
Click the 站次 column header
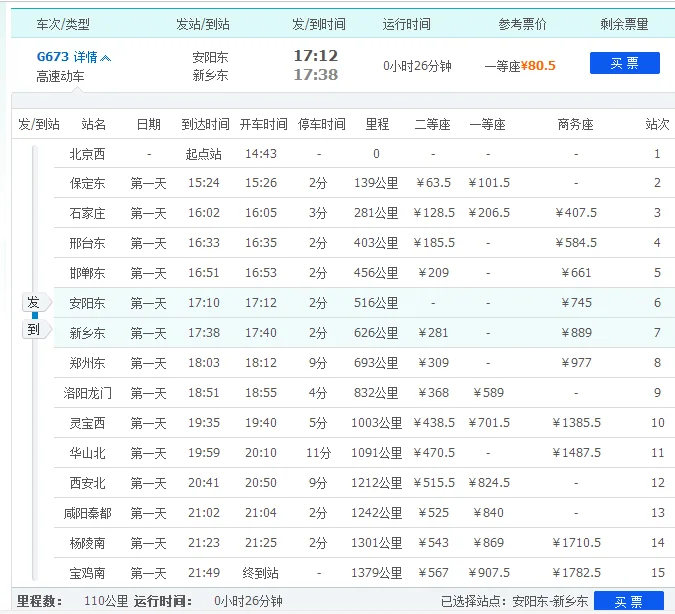657,124
